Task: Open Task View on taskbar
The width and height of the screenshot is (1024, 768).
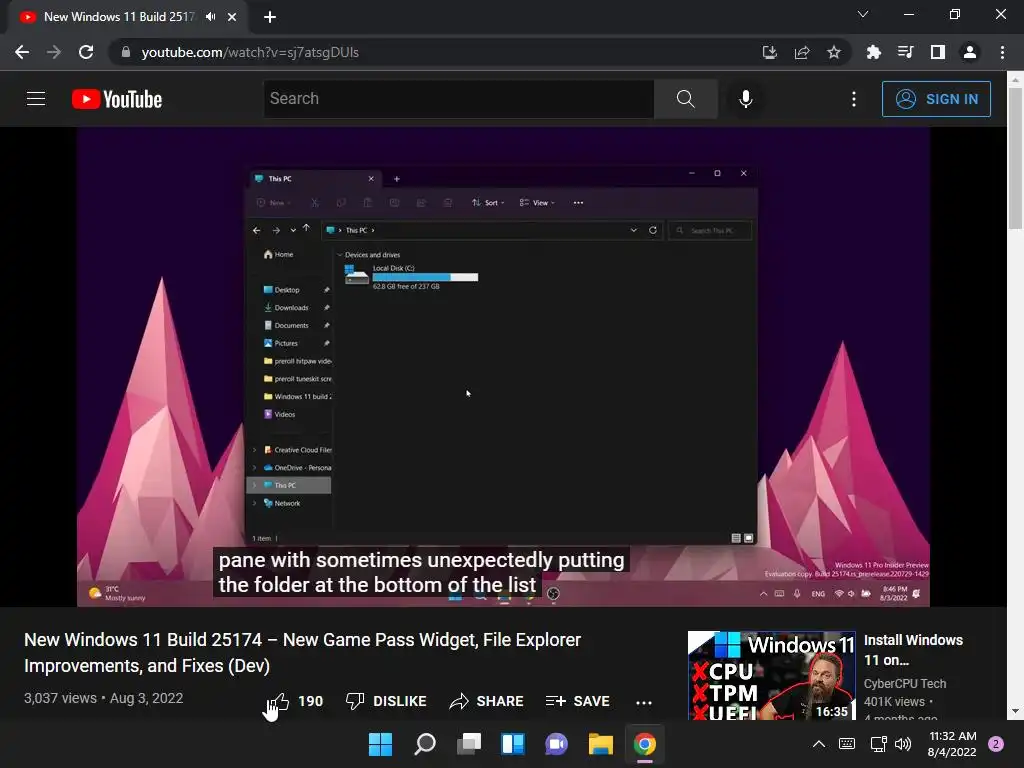Action: pos(468,744)
